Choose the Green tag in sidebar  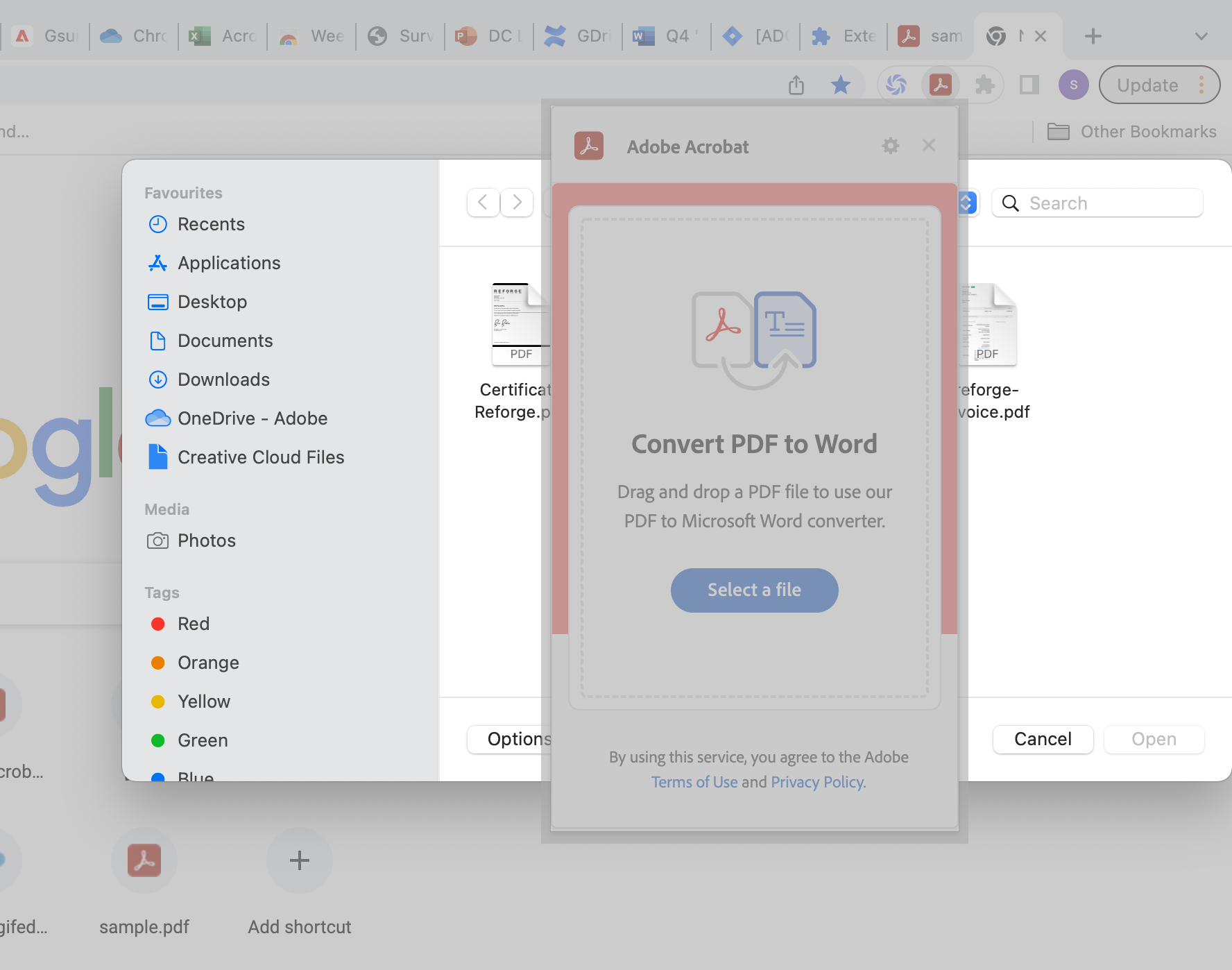pyautogui.click(x=190, y=740)
